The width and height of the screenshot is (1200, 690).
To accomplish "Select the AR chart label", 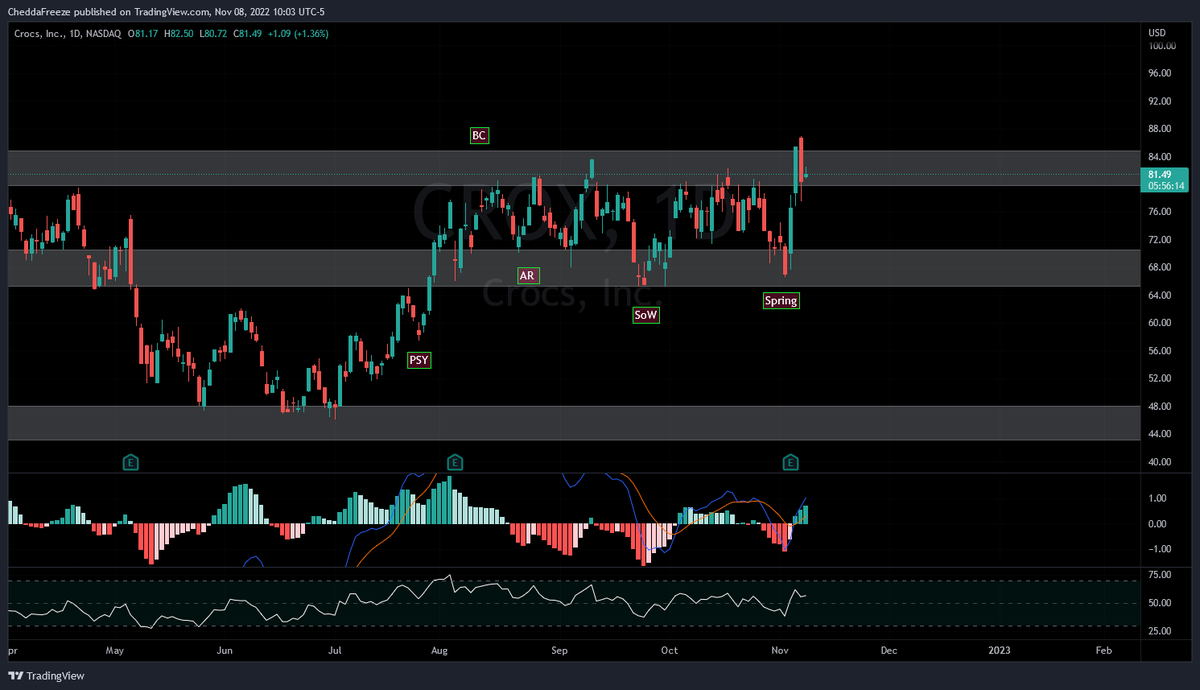I will pyautogui.click(x=527, y=275).
